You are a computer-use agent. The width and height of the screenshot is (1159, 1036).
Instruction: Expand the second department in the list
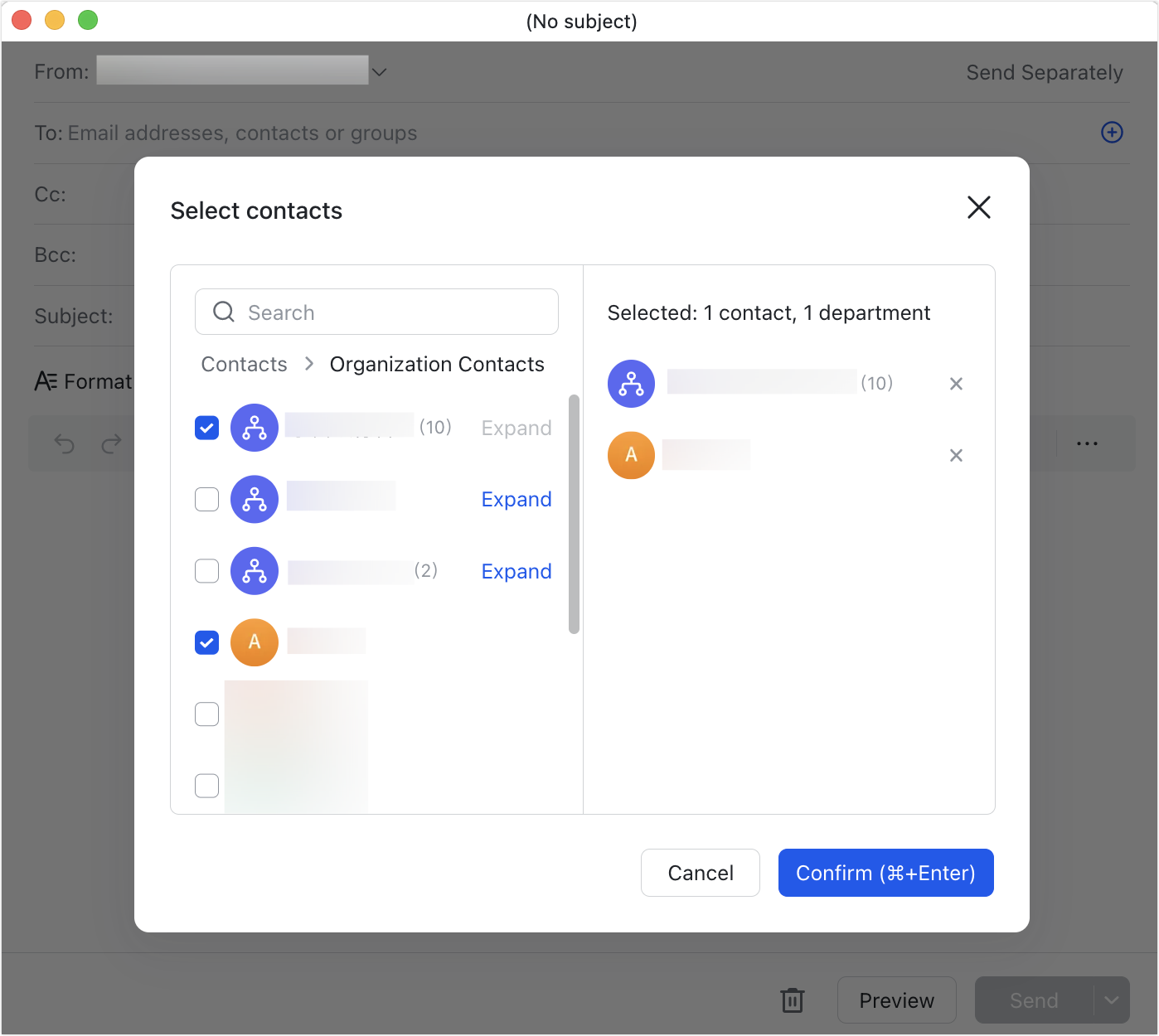[516, 499]
